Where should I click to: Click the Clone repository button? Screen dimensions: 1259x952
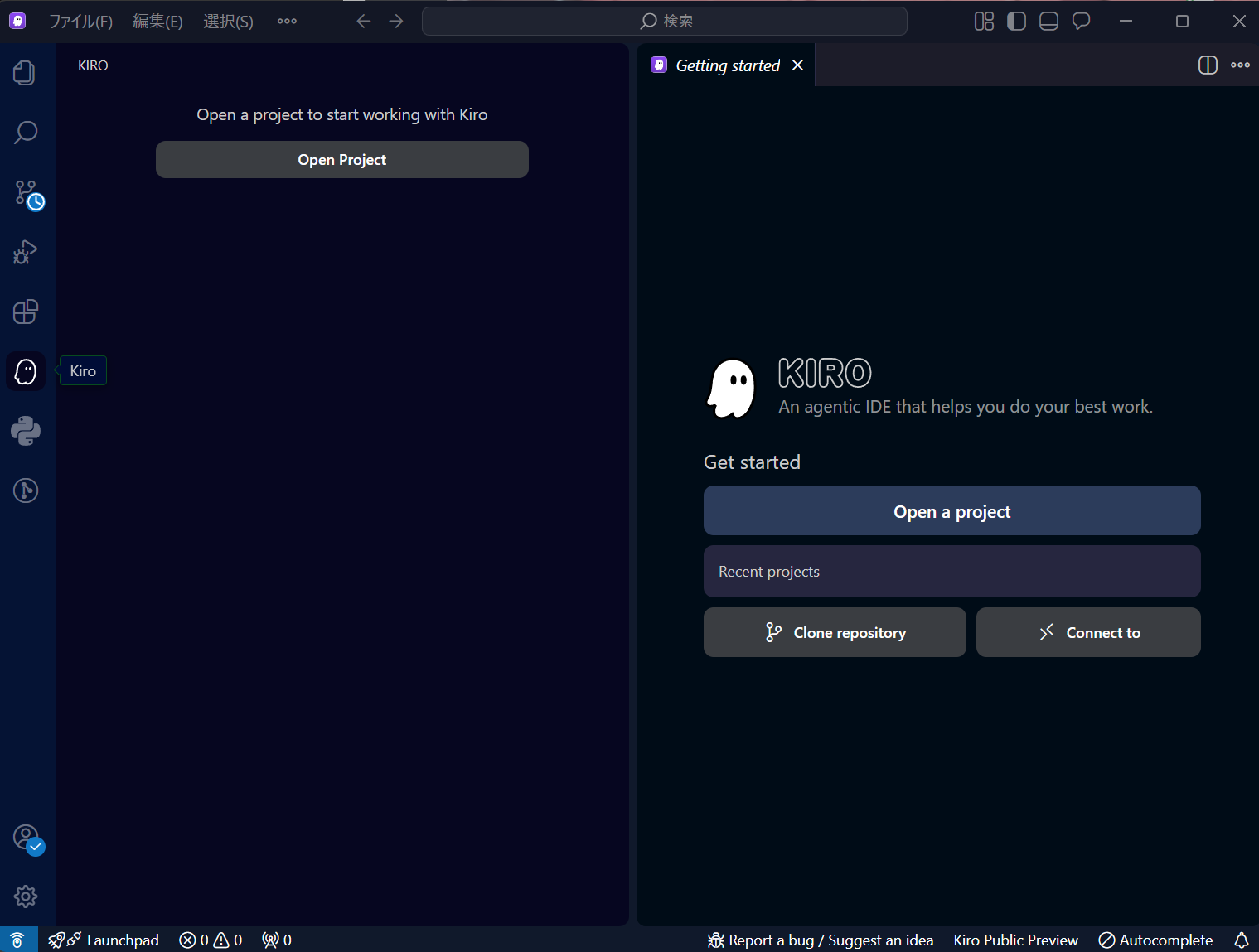click(x=835, y=633)
